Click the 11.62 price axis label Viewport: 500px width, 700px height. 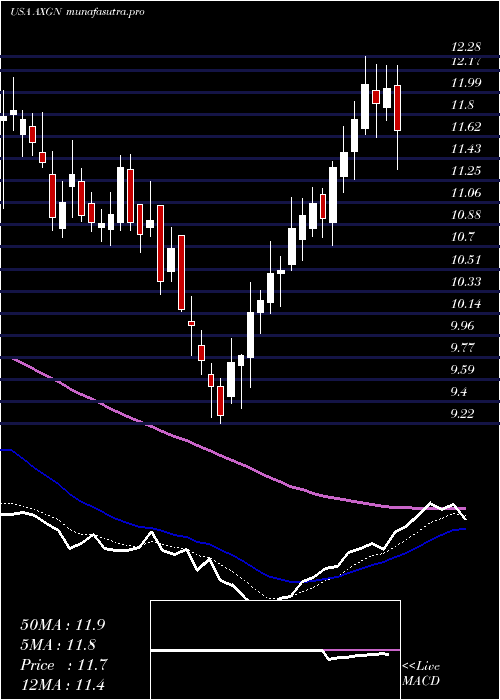(x=466, y=127)
